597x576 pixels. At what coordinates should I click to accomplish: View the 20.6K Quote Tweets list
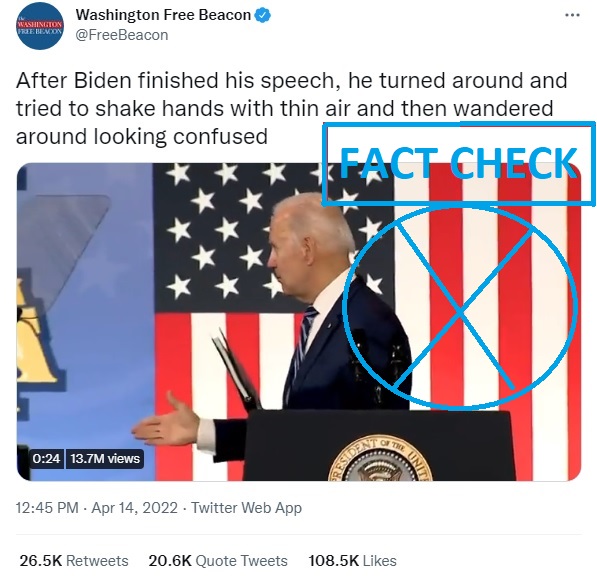coord(218,561)
